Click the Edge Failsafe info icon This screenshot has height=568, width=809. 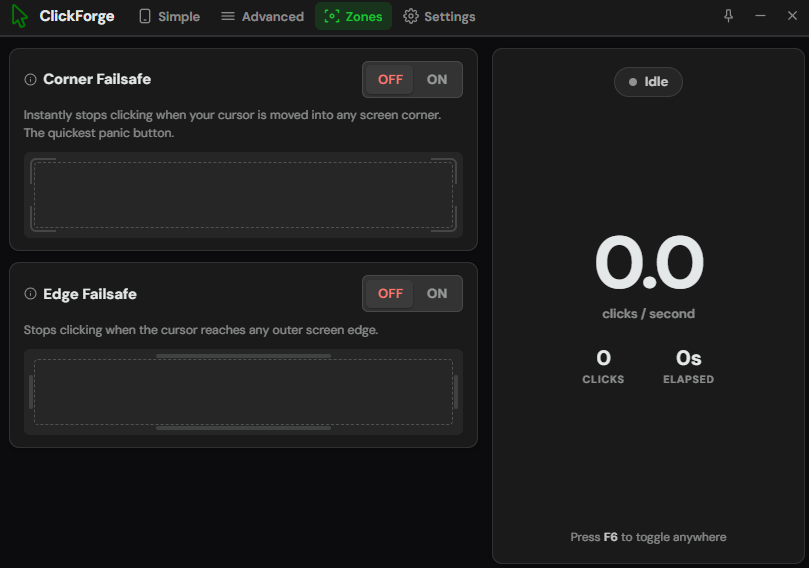[30, 294]
